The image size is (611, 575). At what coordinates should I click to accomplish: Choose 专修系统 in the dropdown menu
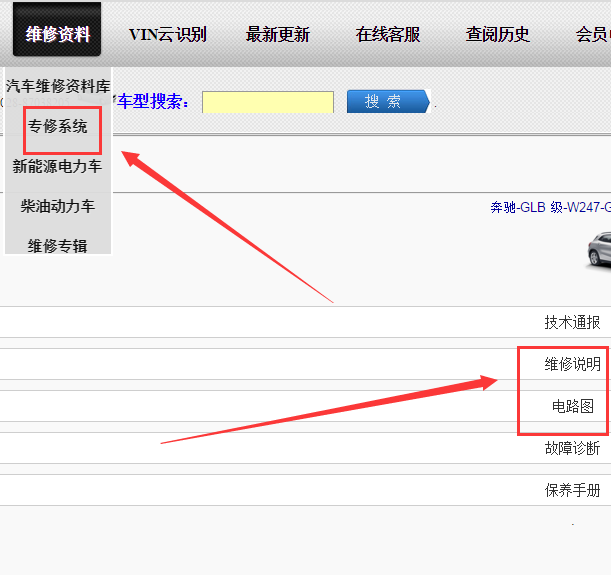coord(58,127)
